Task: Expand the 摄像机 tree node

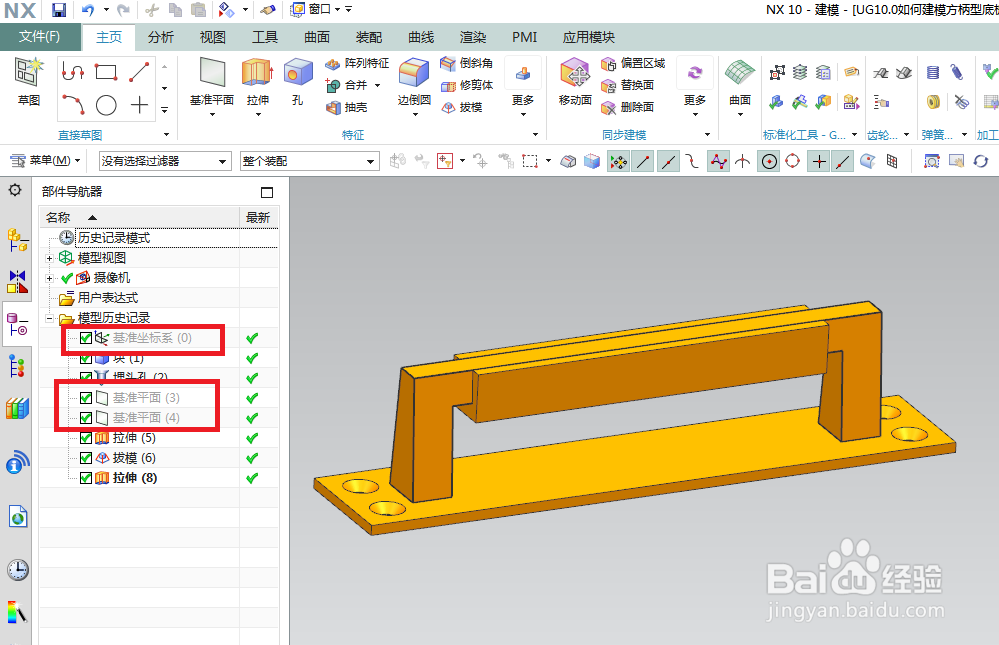Action: (49, 278)
